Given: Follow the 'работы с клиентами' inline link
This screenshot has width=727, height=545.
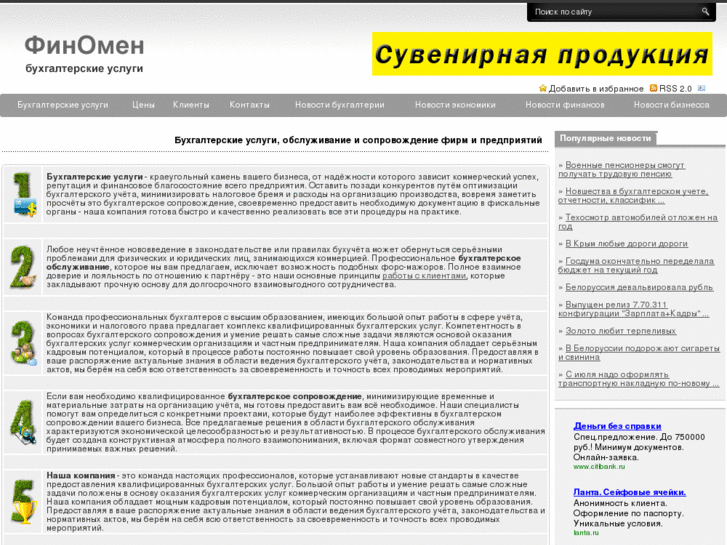Looking at the screenshot, I should [424, 276].
